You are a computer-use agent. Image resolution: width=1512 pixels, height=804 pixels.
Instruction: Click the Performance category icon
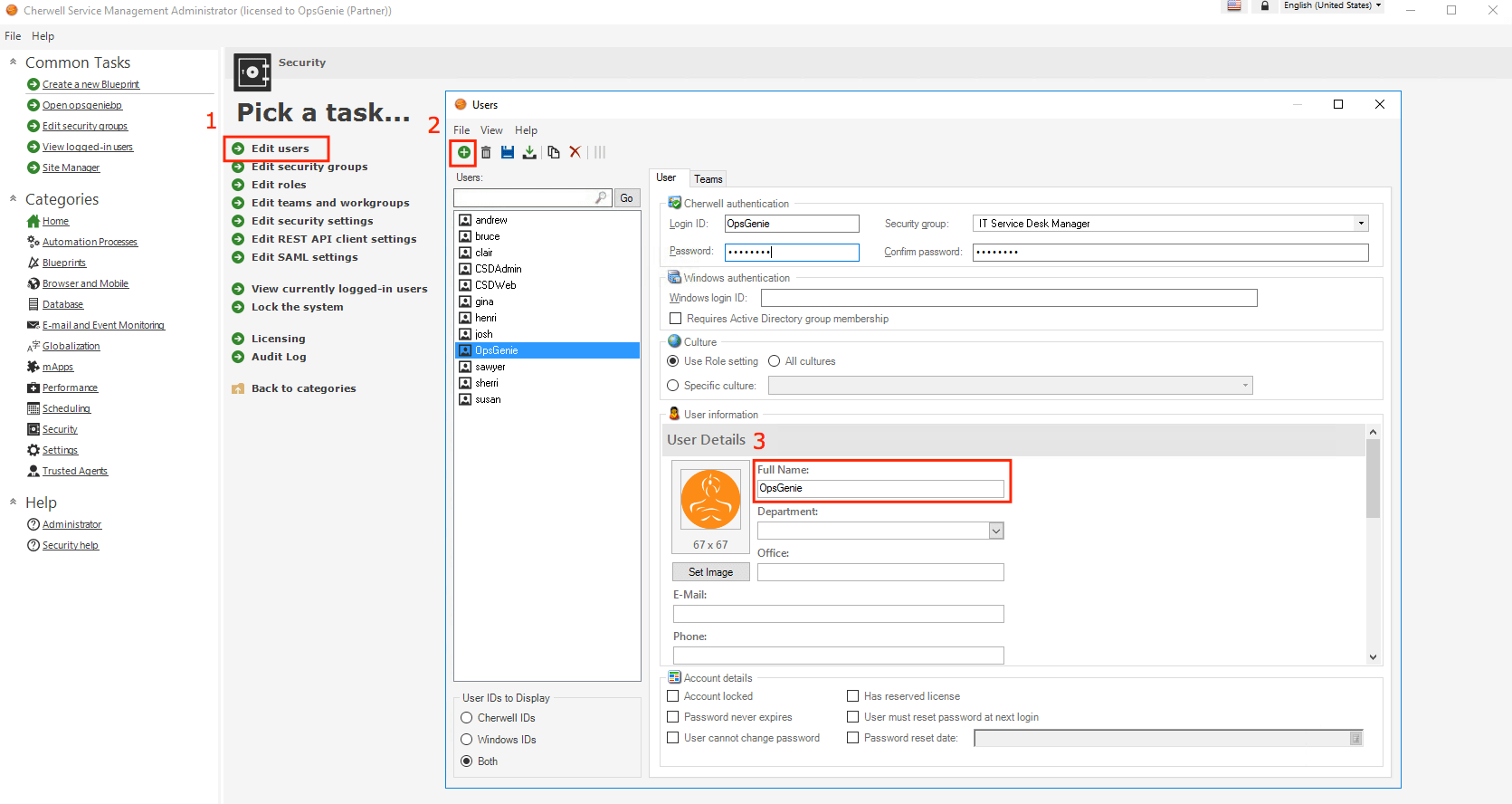(33, 388)
